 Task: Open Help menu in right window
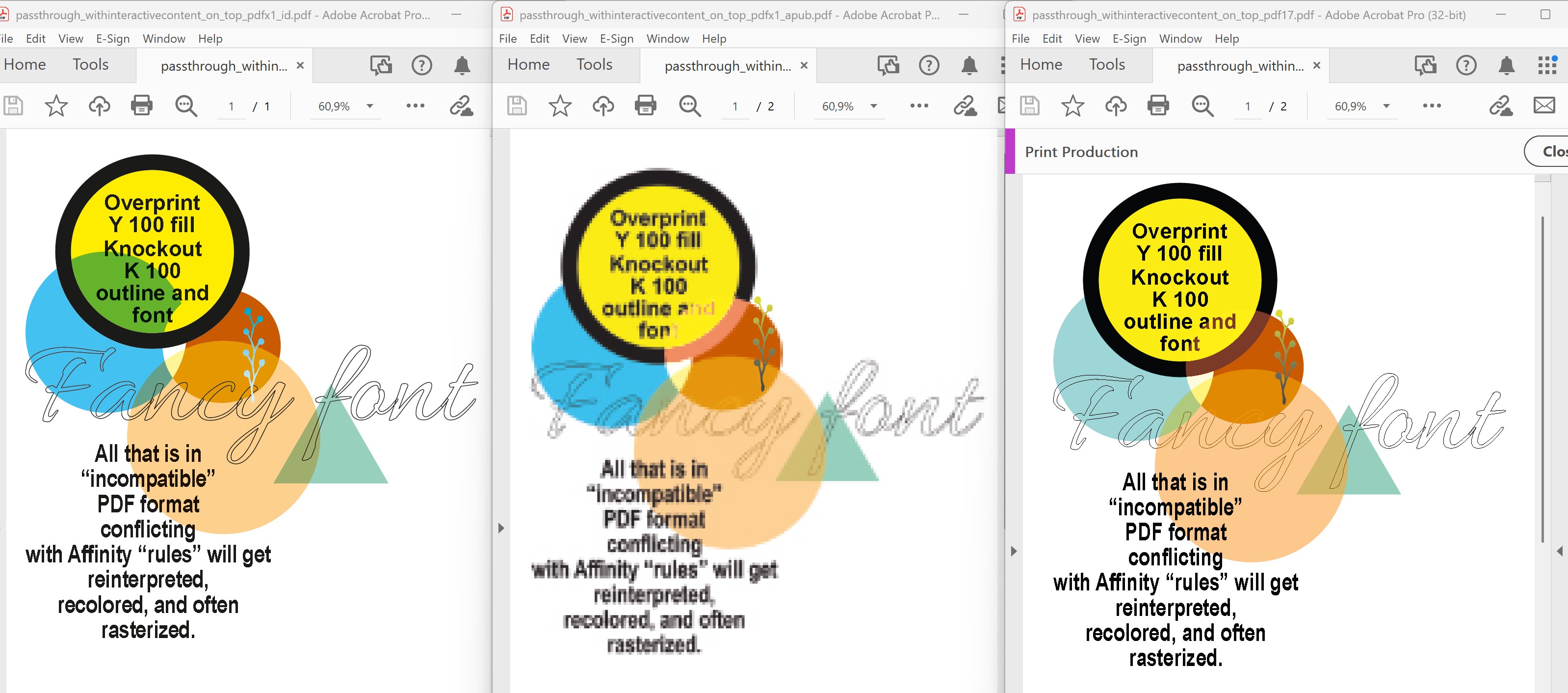click(1227, 38)
